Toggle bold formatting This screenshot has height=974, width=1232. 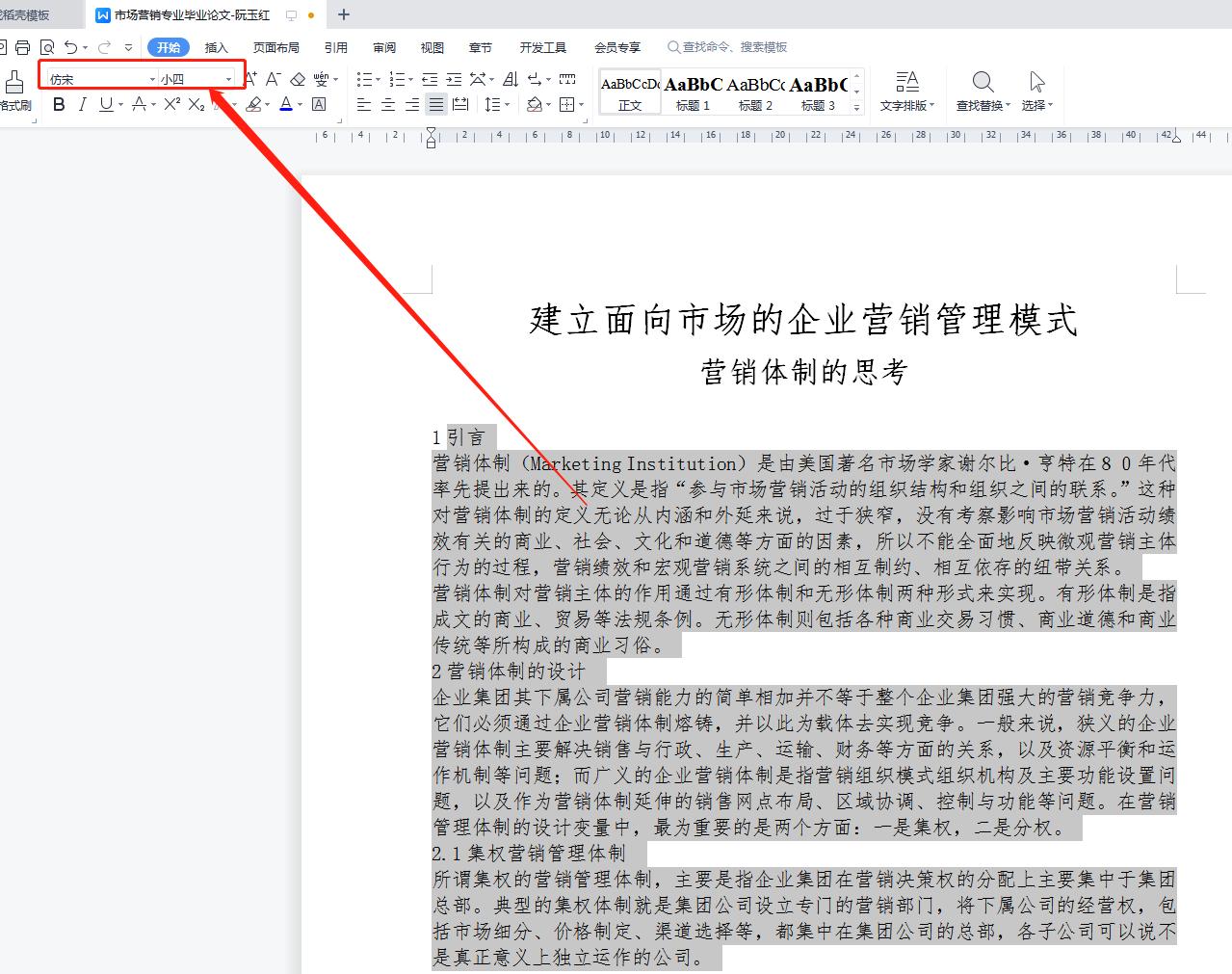click(58, 104)
